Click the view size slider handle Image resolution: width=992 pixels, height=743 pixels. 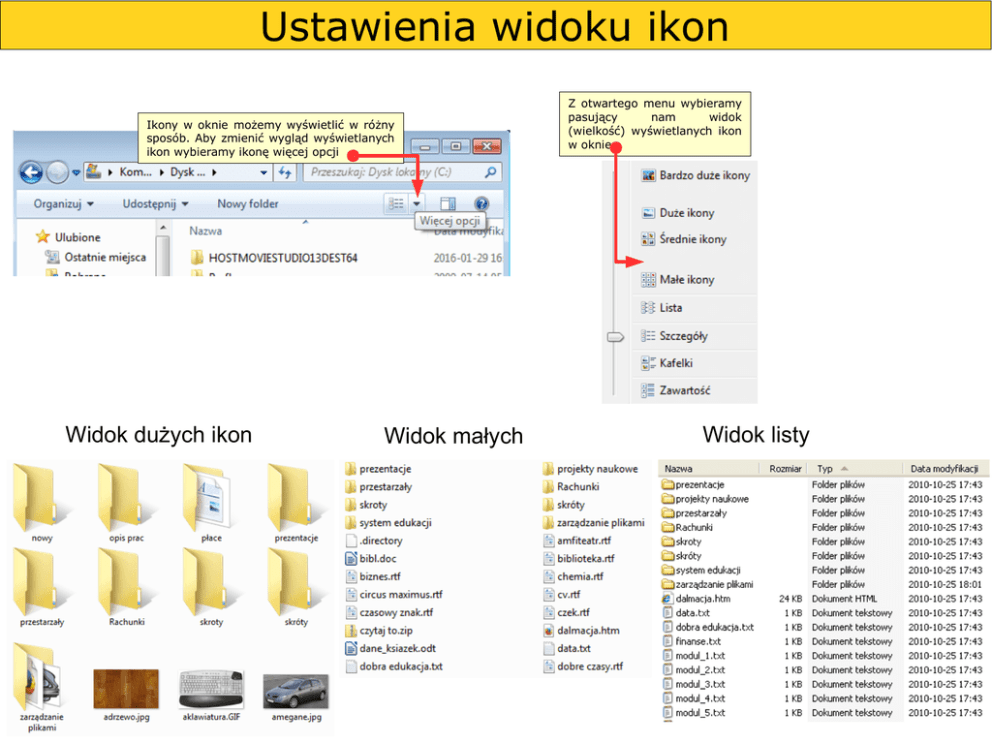click(615, 338)
